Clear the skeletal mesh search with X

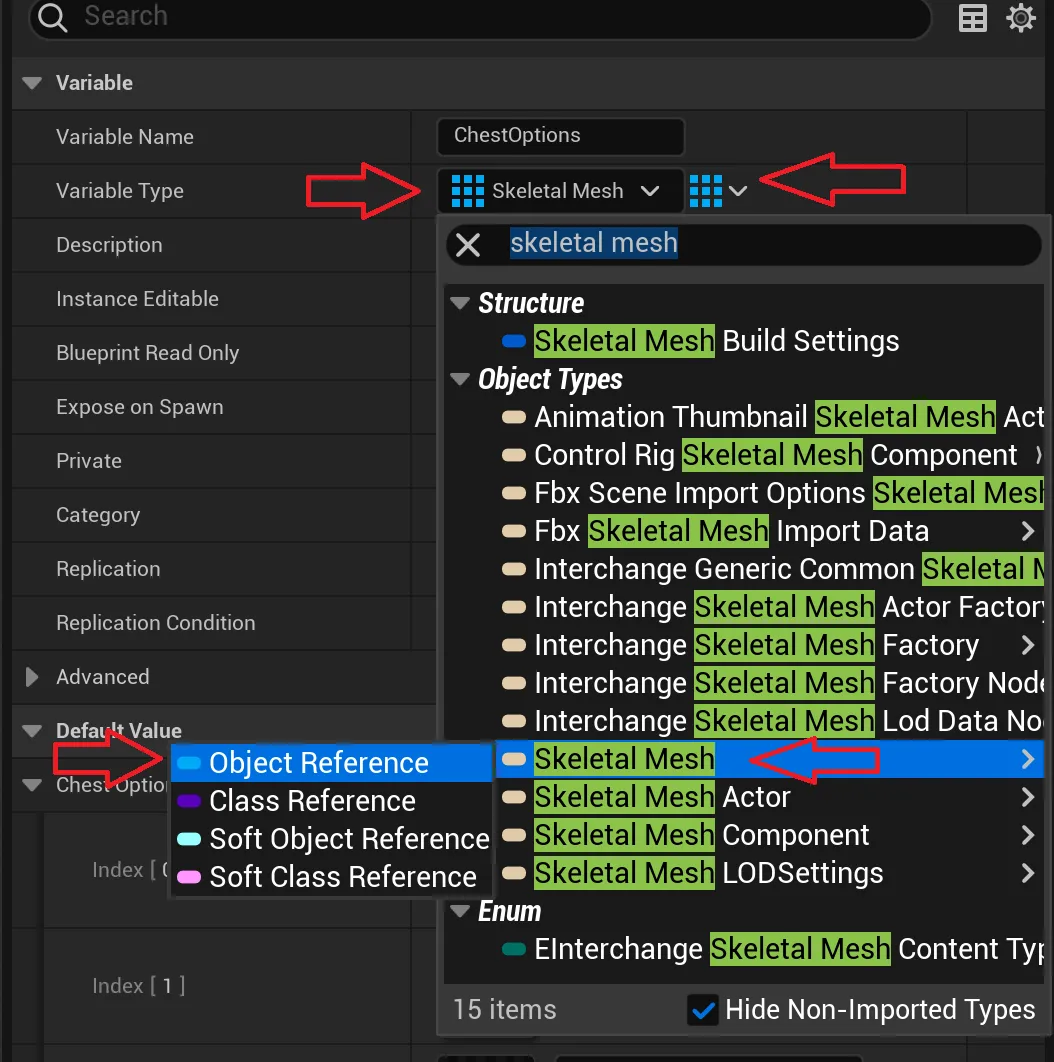pos(468,244)
